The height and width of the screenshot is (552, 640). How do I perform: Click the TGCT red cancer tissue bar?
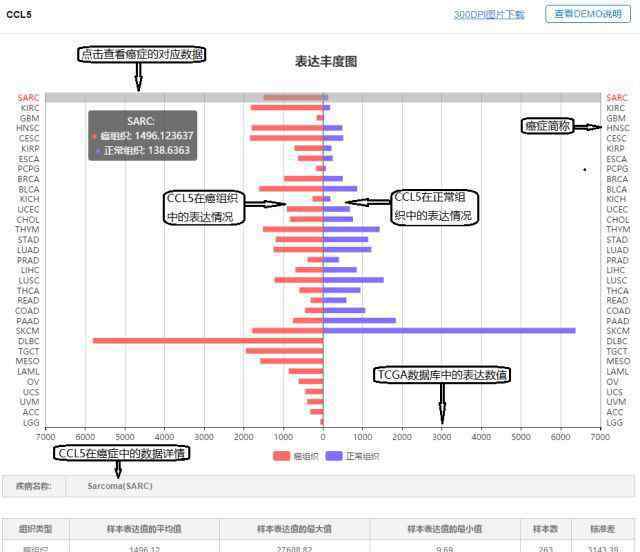click(x=284, y=351)
